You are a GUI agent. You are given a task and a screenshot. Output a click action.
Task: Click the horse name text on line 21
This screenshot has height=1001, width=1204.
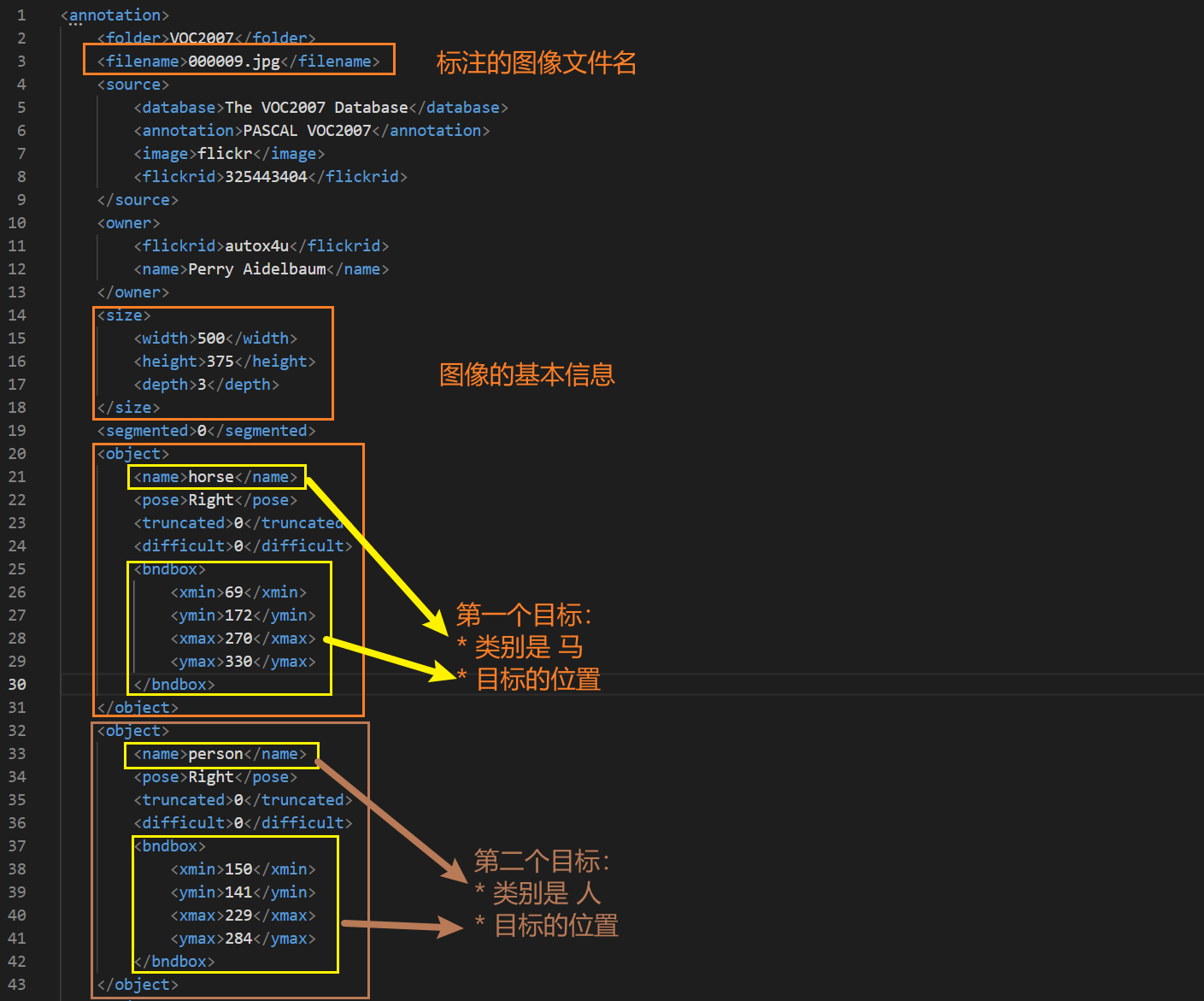pyautogui.click(x=210, y=477)
